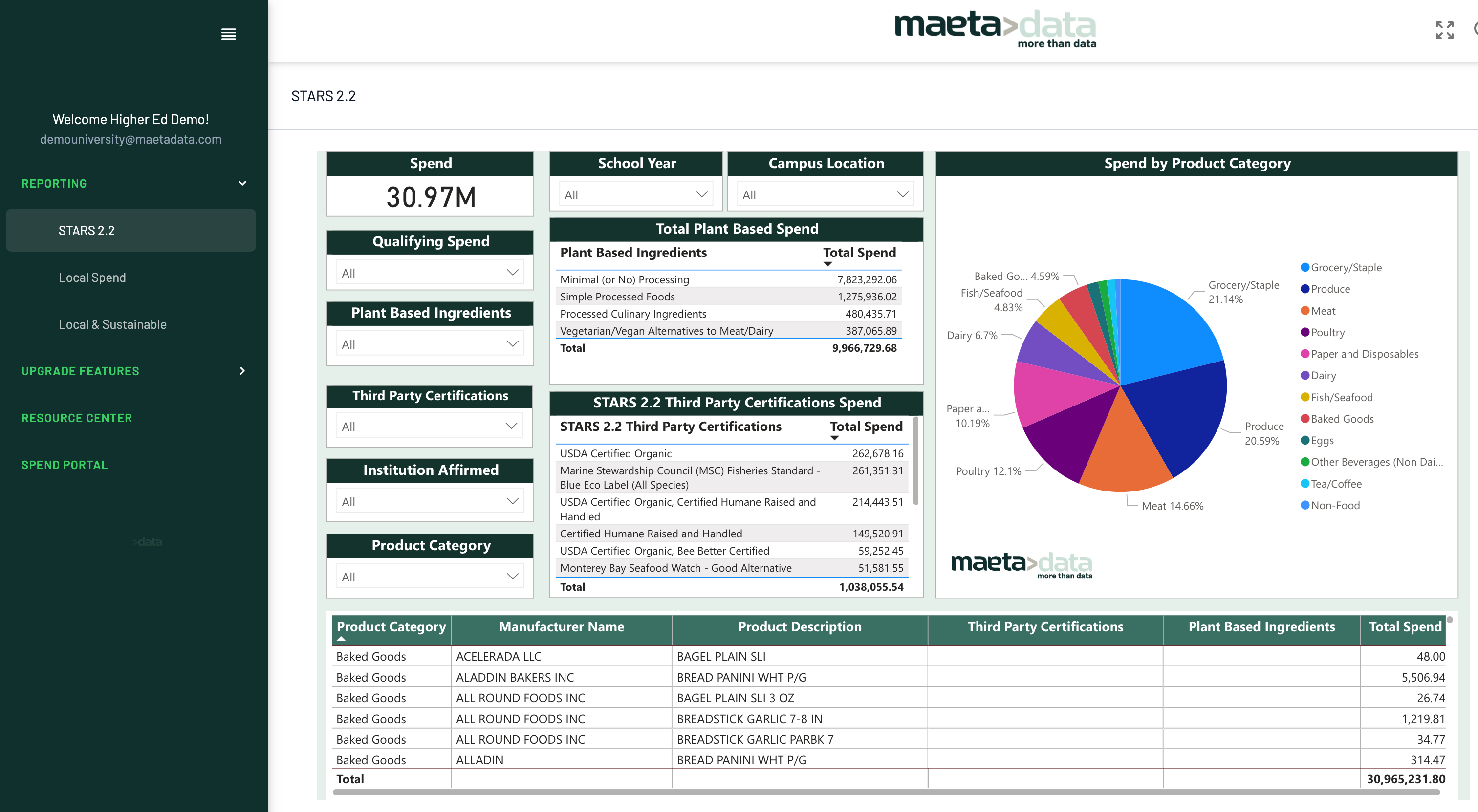This screenshot has height=812, width=1478.
Task: Click the fullscreen expand icon
Action: 1444,30
